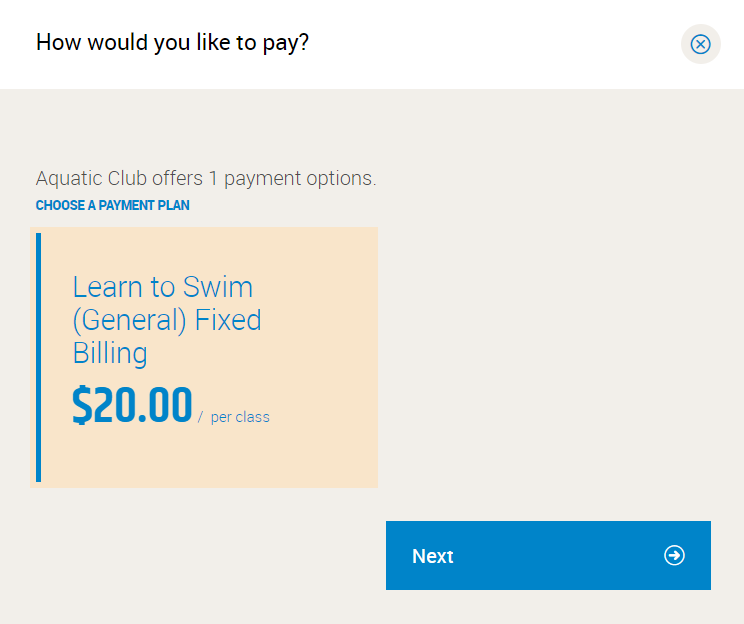Close the payment dialog with the X icon
Screen dimensions: 744x624
(700, 44)
